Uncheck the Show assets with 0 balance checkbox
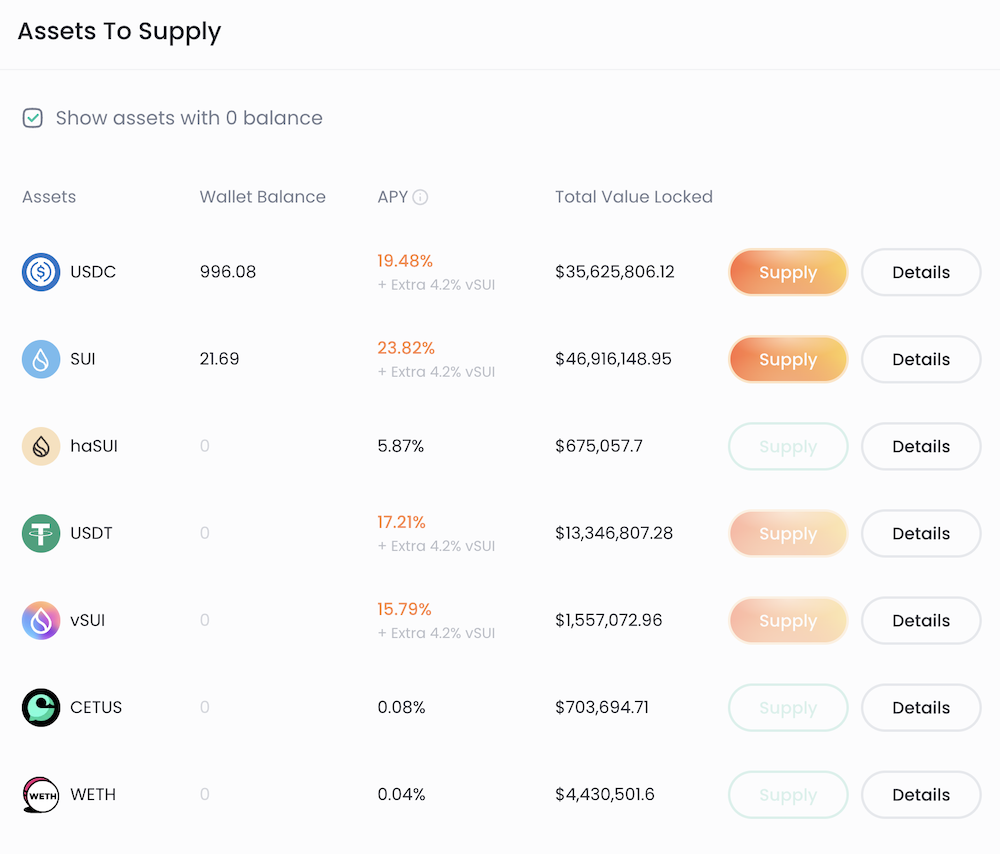1000x854 pixels. [31, 118]
